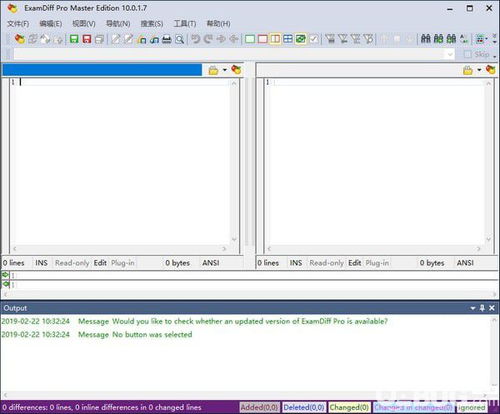Click the Plug-in button in the left pane status bar
The width and height of the screenshot is (500, 414).
(x=123, y=263)
